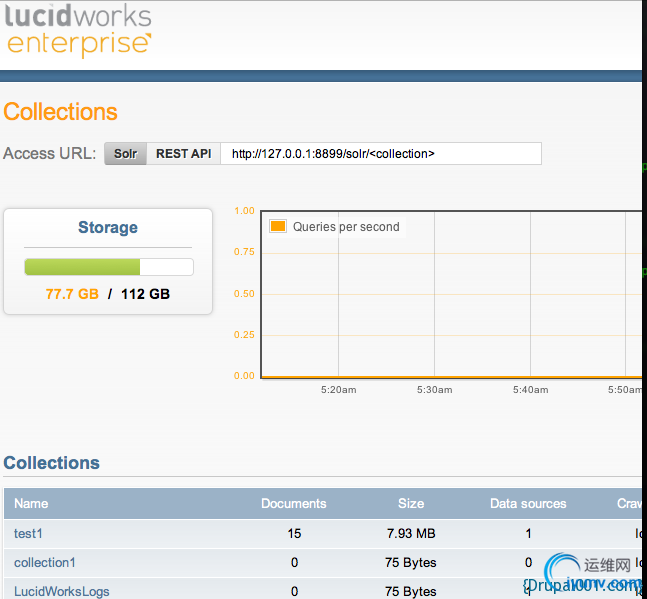The image size is (647, 599).
Task: Click the 5:20am chart axis label
Action: (339, 390)
